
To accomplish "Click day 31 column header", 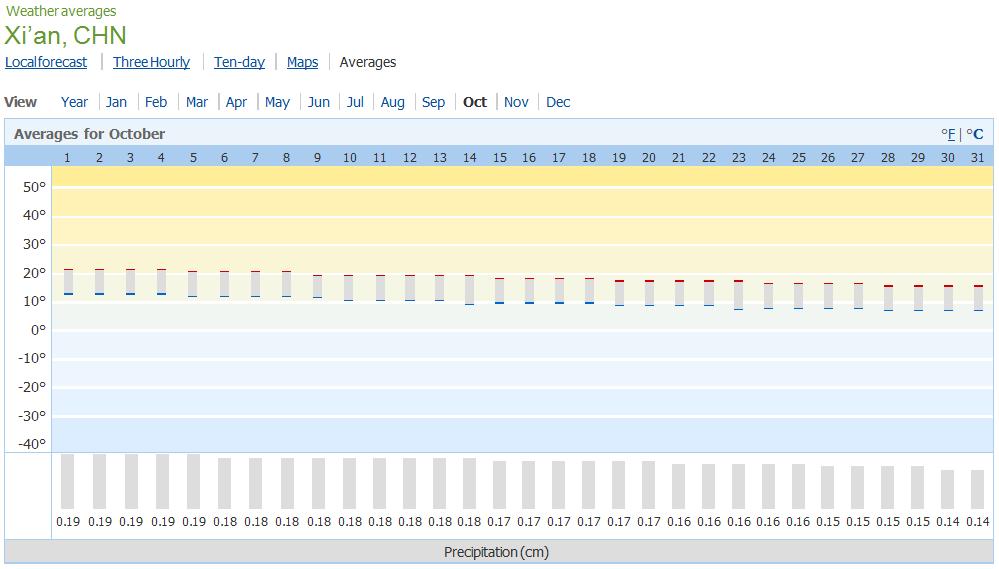I will click(978, 157).
